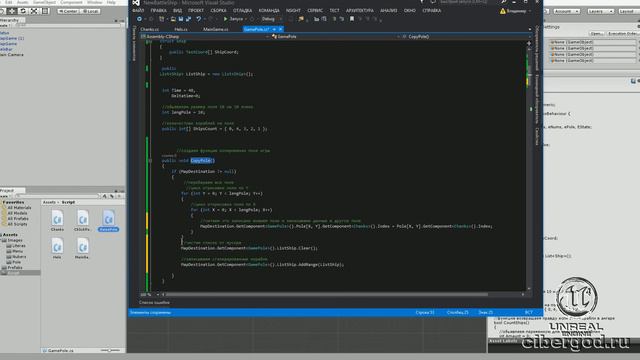The width and height of the screenshot is (640, 360).
Task: Click the open file toolbar icon
Action: (x=173, y=19)
